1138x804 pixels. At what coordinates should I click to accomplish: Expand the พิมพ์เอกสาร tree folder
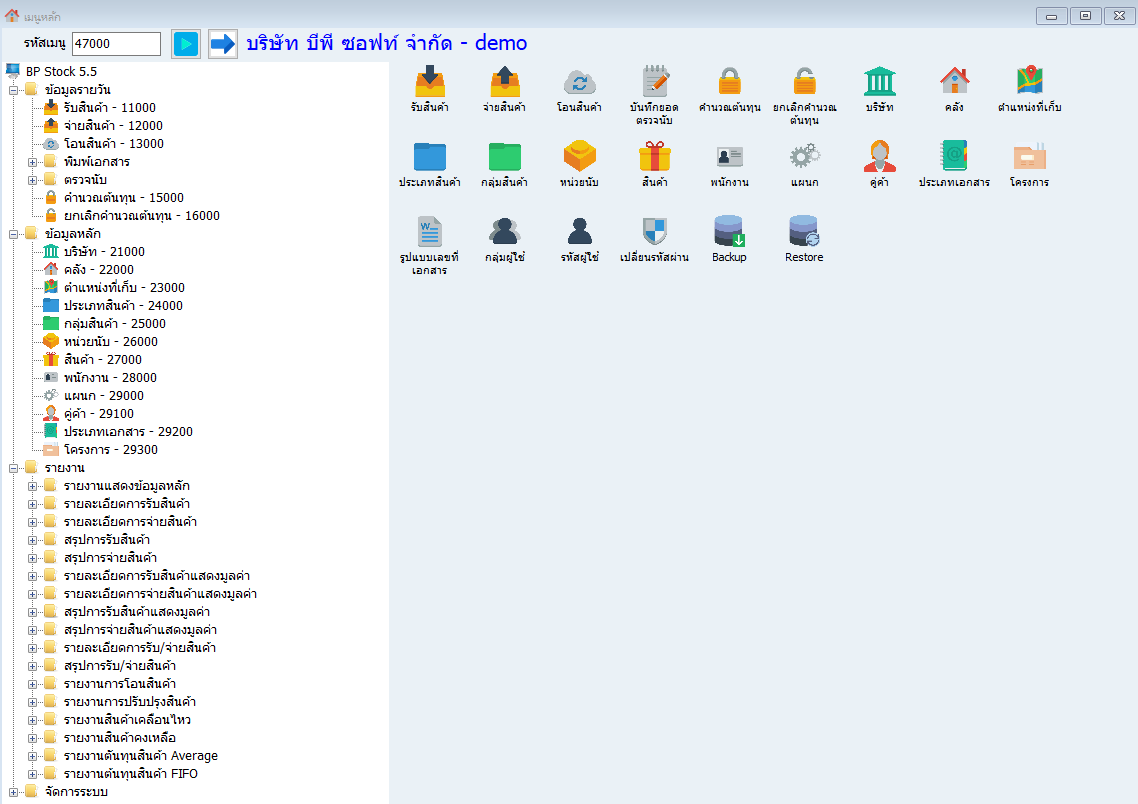coord(33,163)
